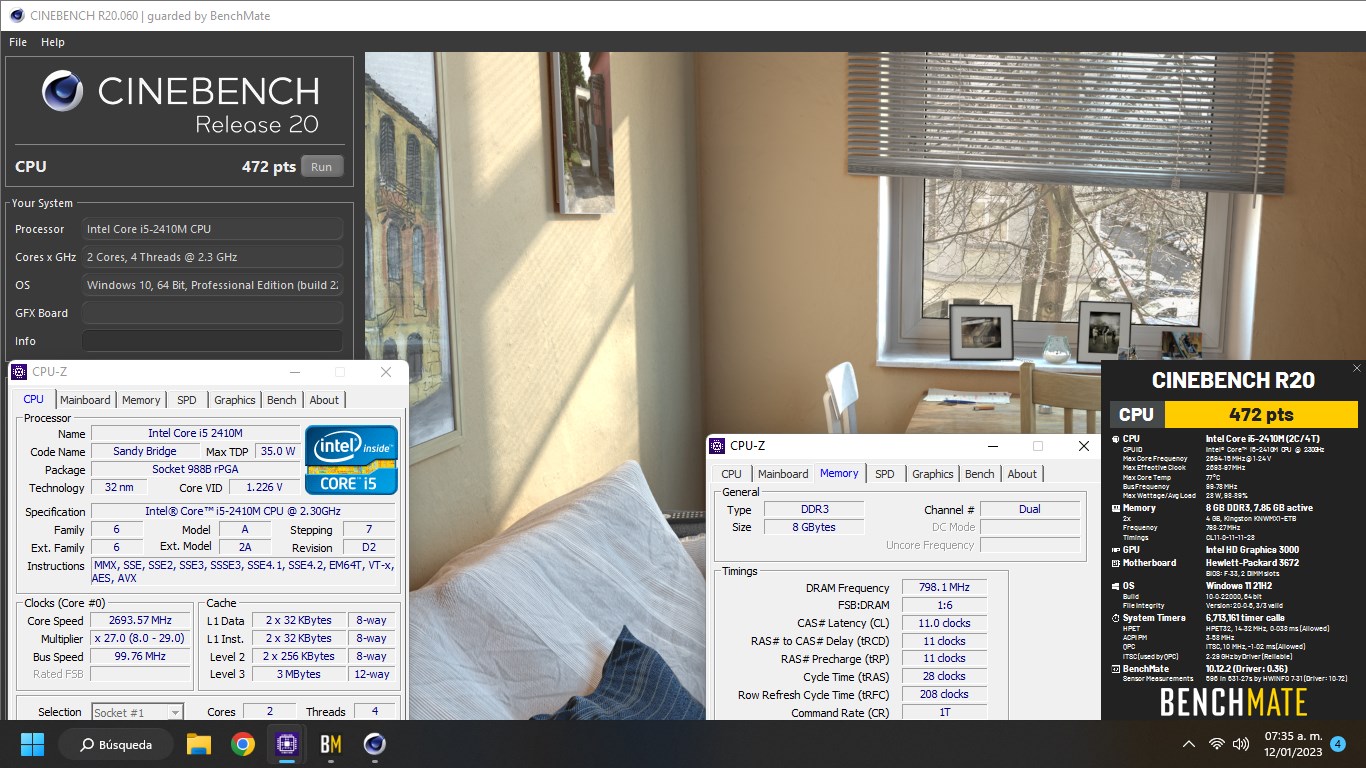Open the Wi-Fi network tray icon
This screenshot has height=768, width=1366.
tap(1217, 744)
